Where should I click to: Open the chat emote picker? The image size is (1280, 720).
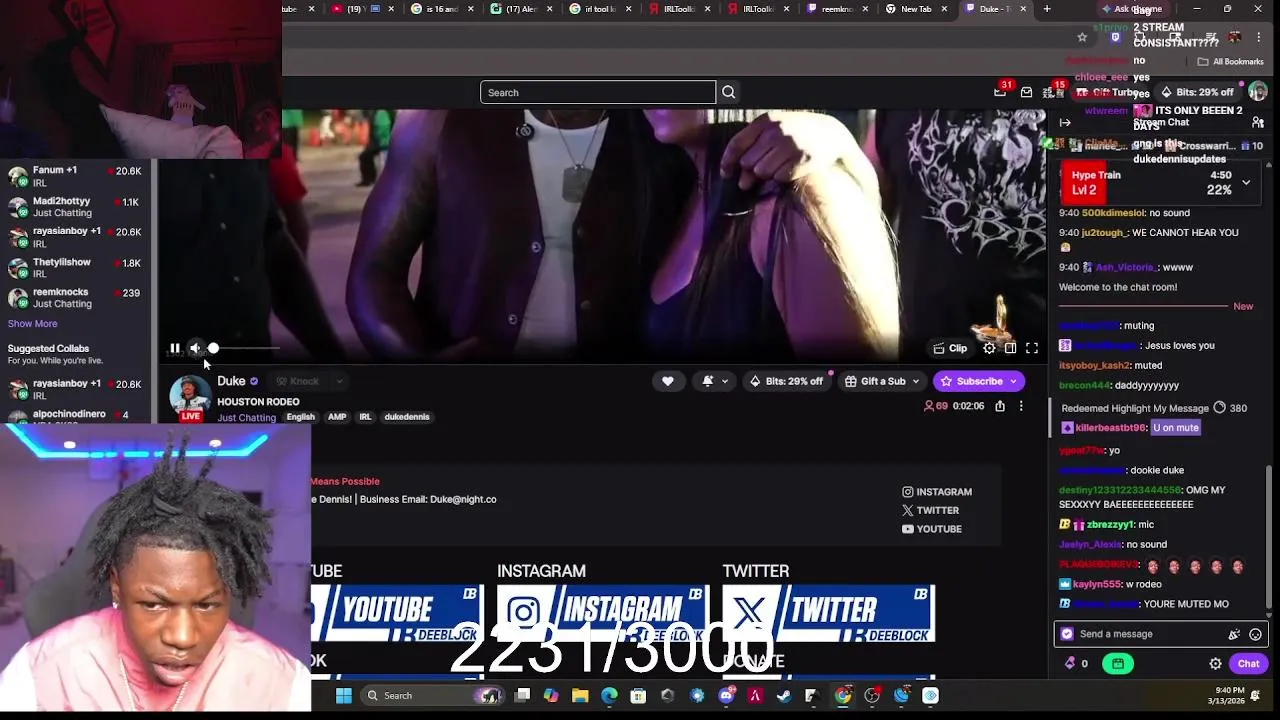[x=1256, y=634]
